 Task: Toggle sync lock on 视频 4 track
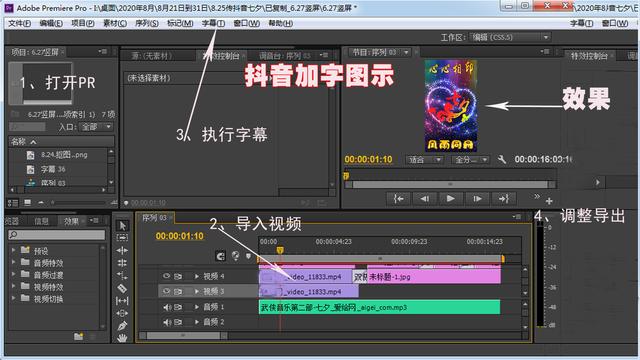(178, 276)
